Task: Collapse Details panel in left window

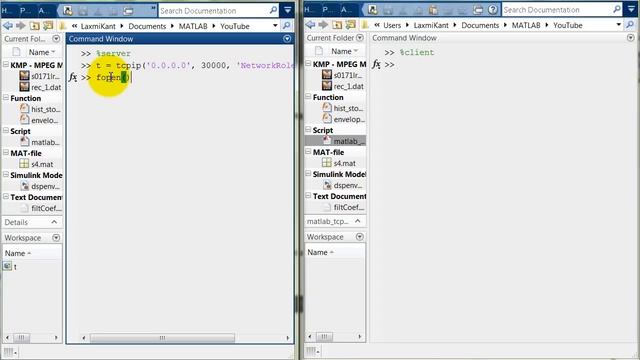Action: (x=54, y=222)
